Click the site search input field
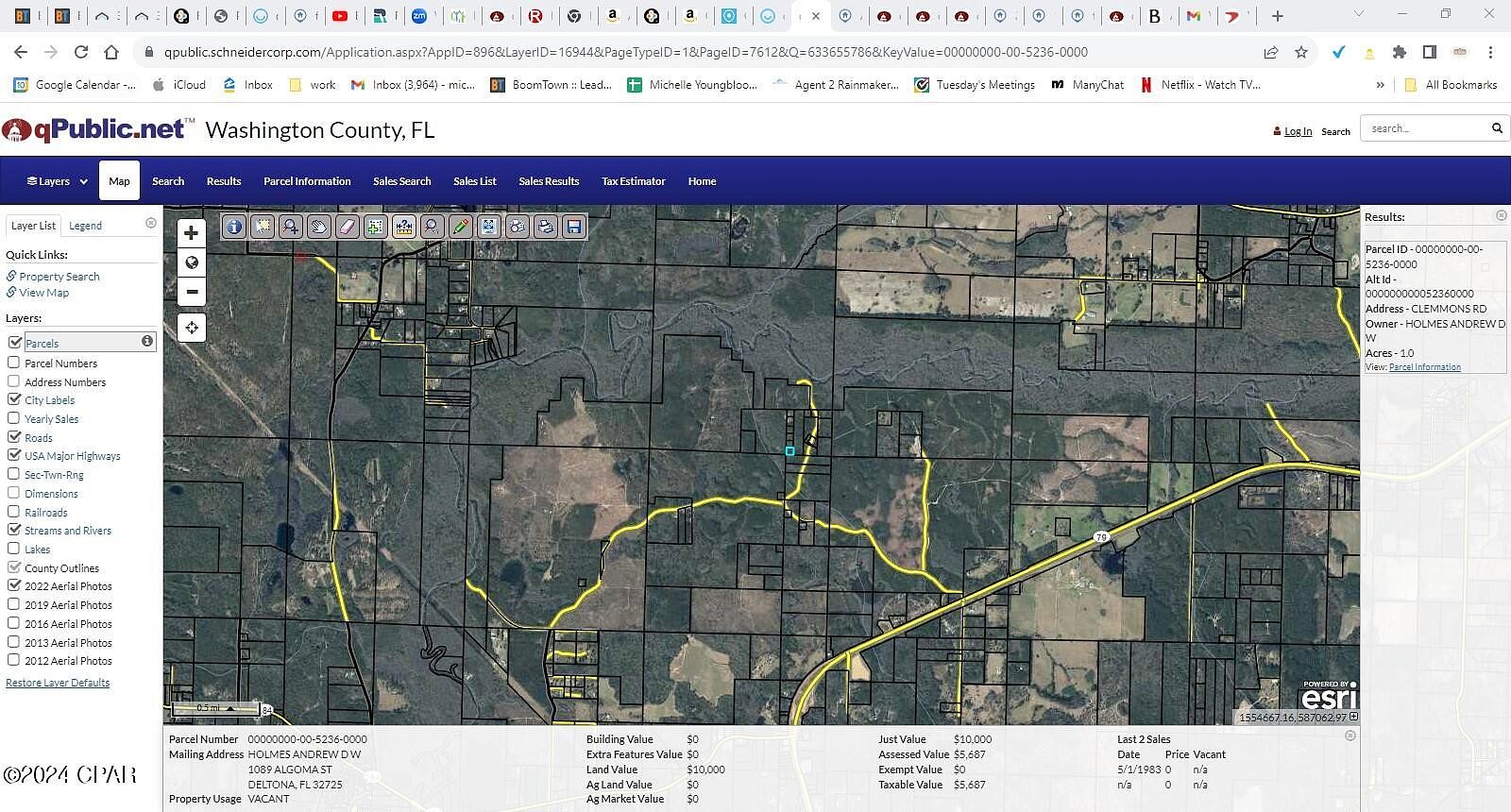 point(1424,128)
